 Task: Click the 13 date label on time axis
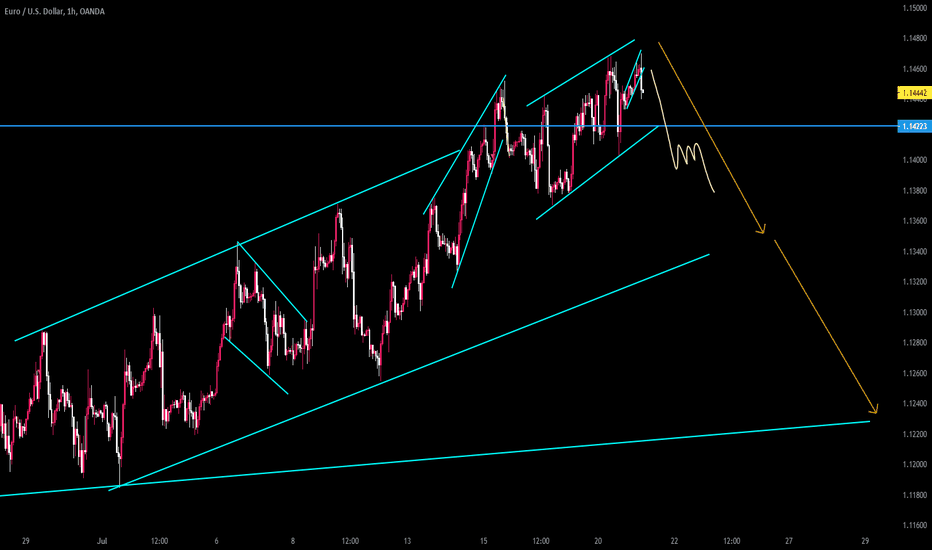[407, 541]
